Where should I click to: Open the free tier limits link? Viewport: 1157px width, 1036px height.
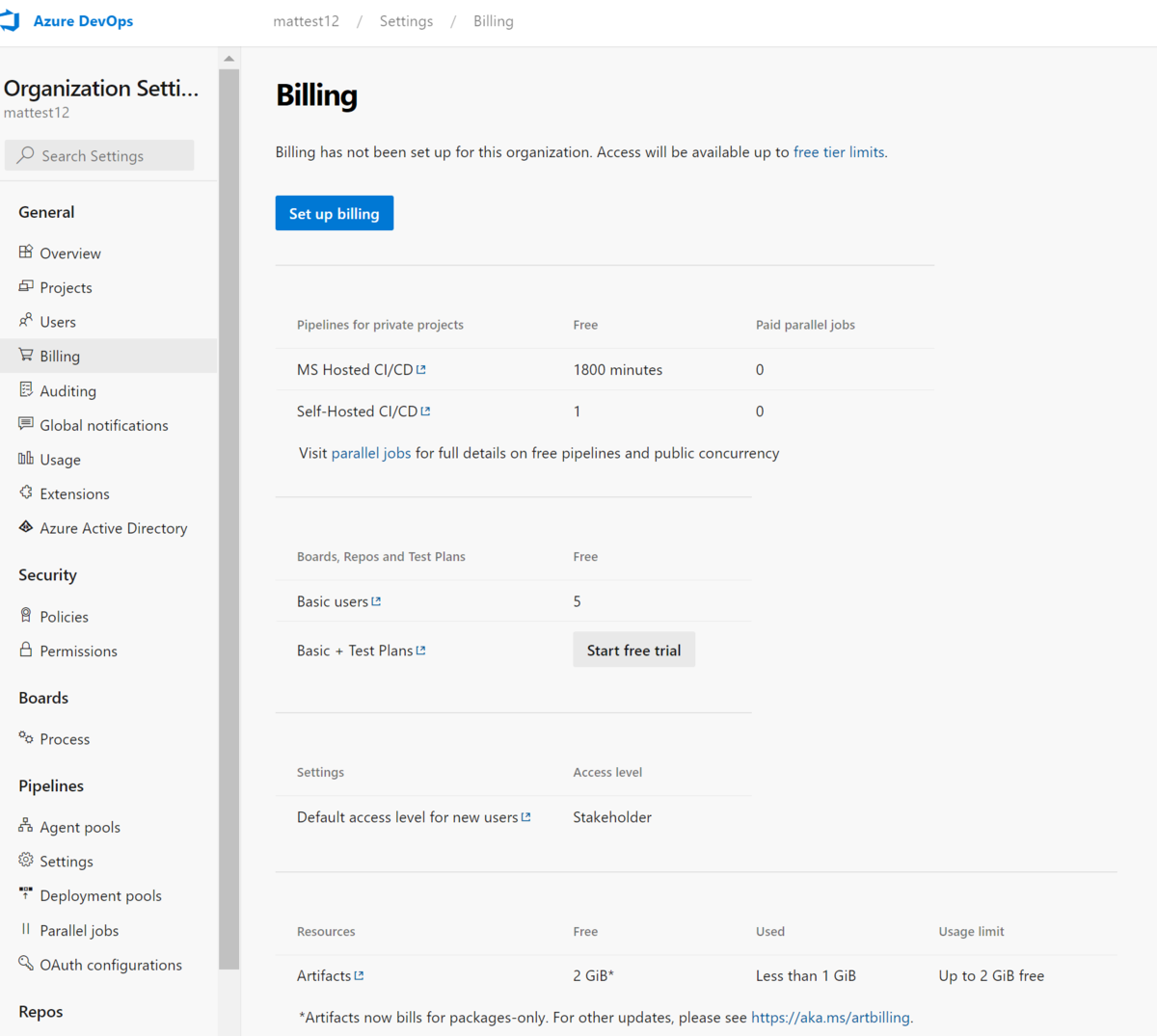pos(839,151)
